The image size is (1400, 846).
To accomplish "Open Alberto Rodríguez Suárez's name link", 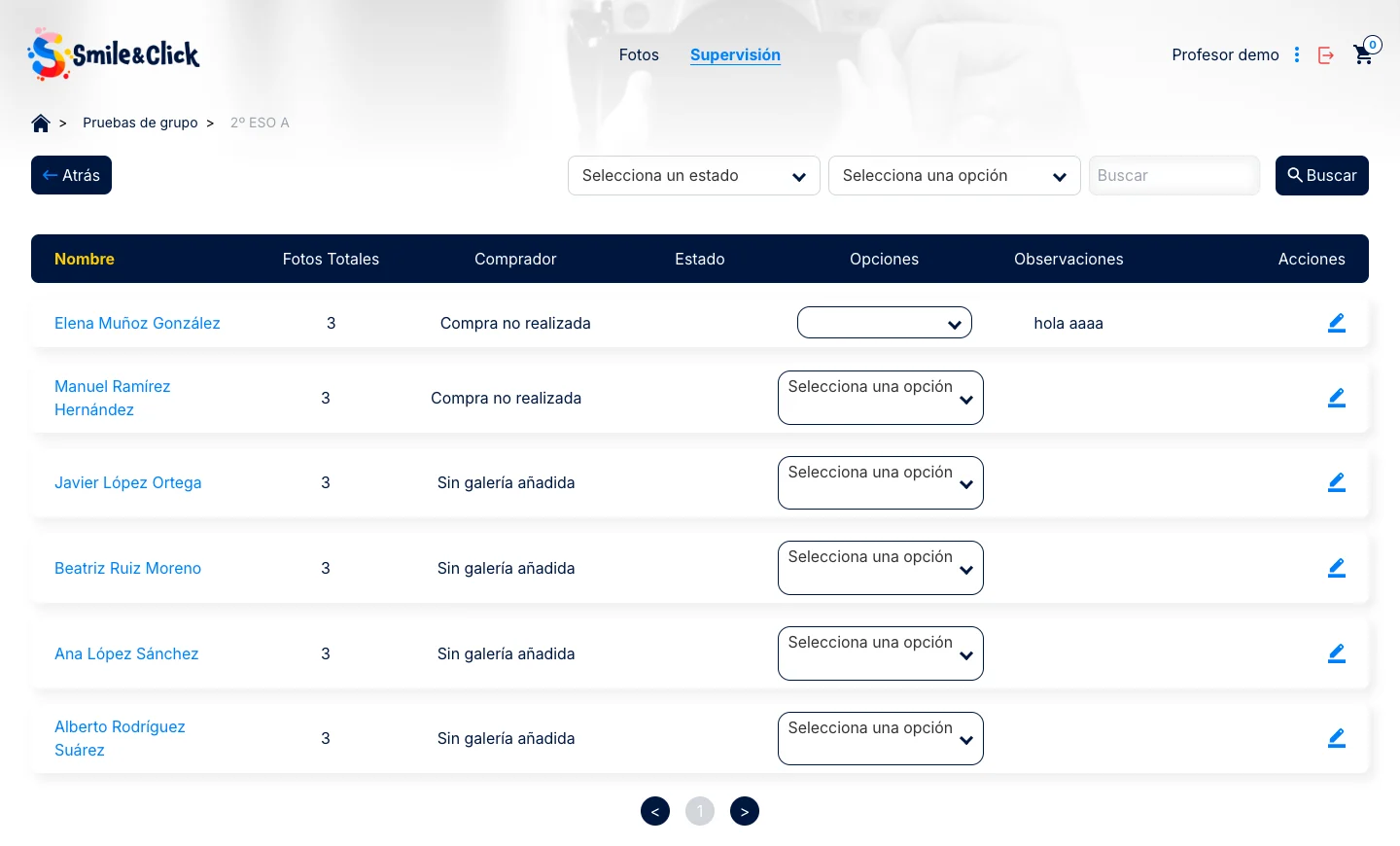I will pos(120,738).
